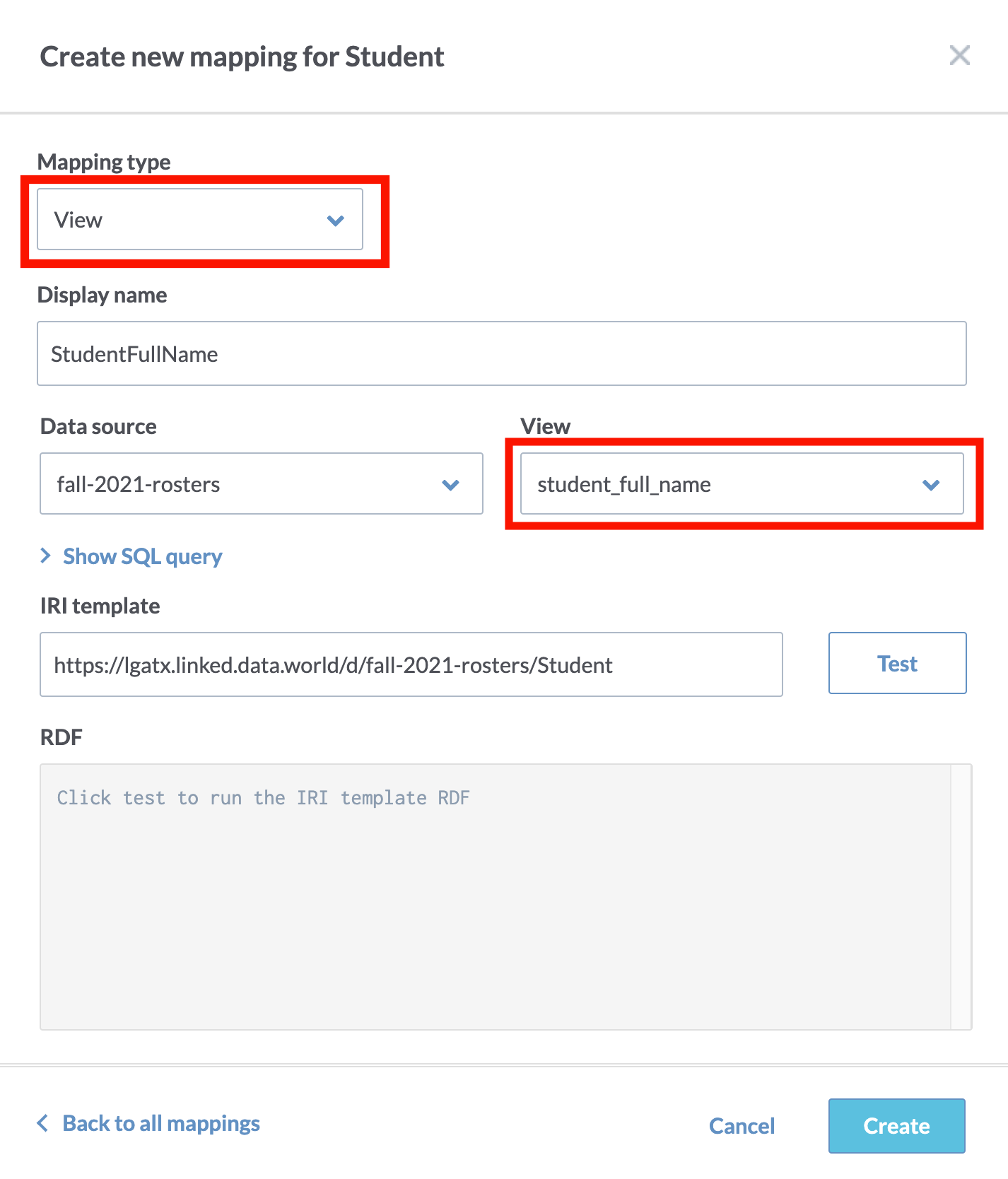This screenshot has width=1008, height=1179.
Task: Open the Data source dropdown
Action: 262,483
